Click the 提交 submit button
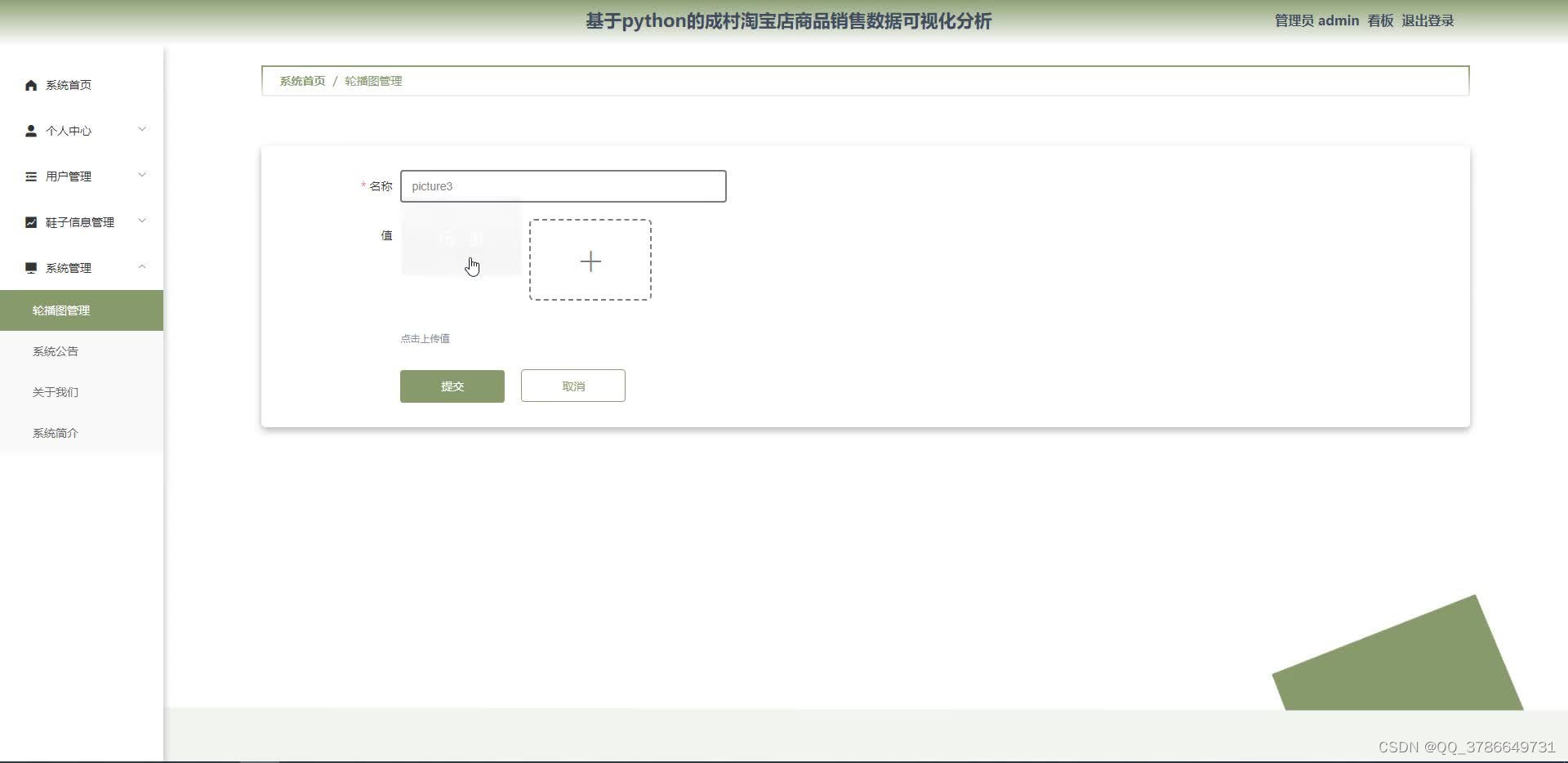The height and width of the screenshot is (763, 1568). [452, 386]
